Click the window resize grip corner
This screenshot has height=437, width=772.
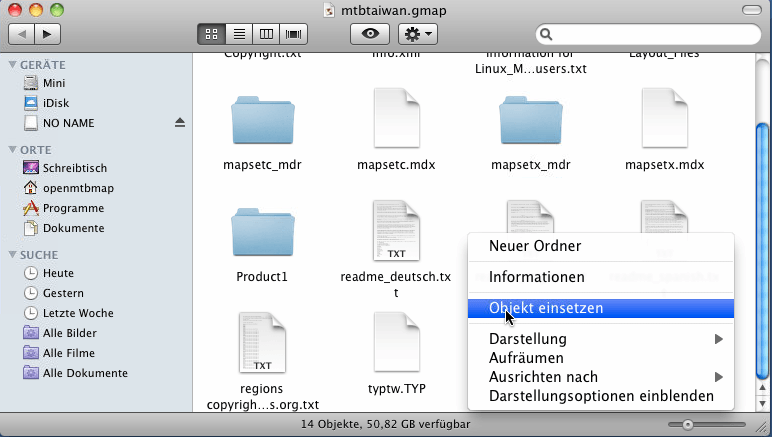tap(763, 428)
